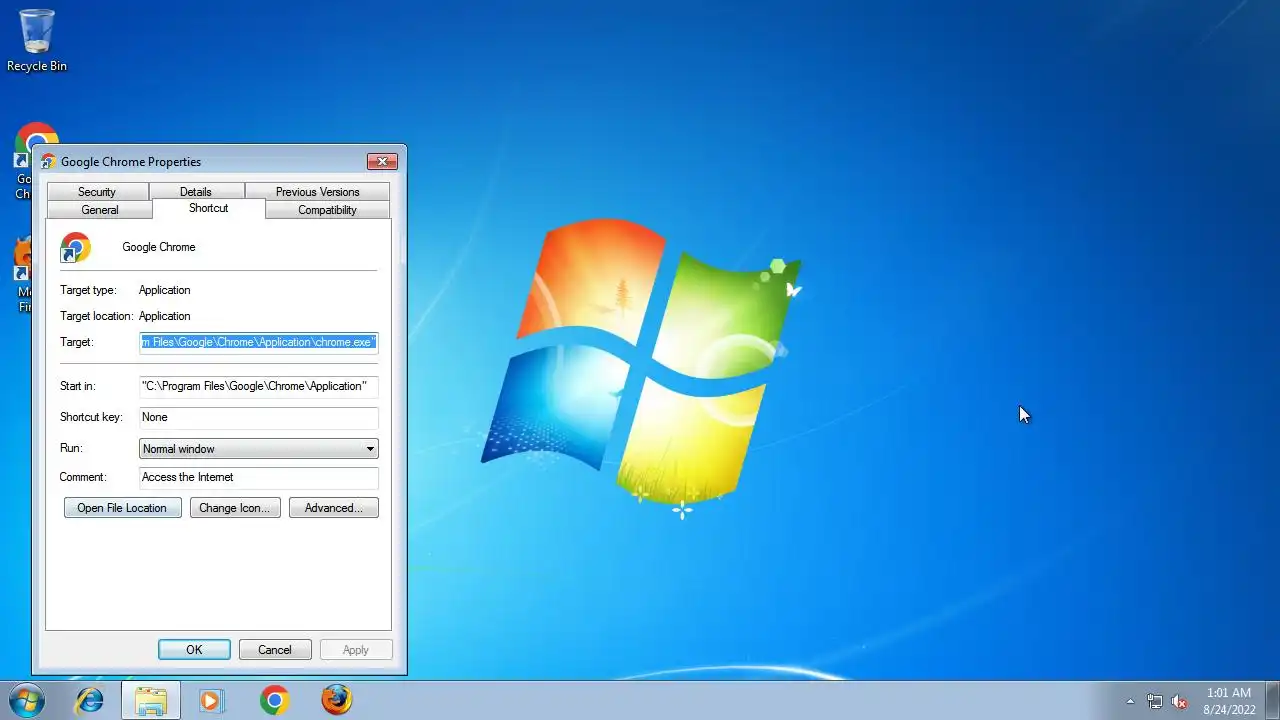Viewport: 1280px width, 720px height.
Task: Open the Recycle Bin desktop icon
Action: (37, 40)
